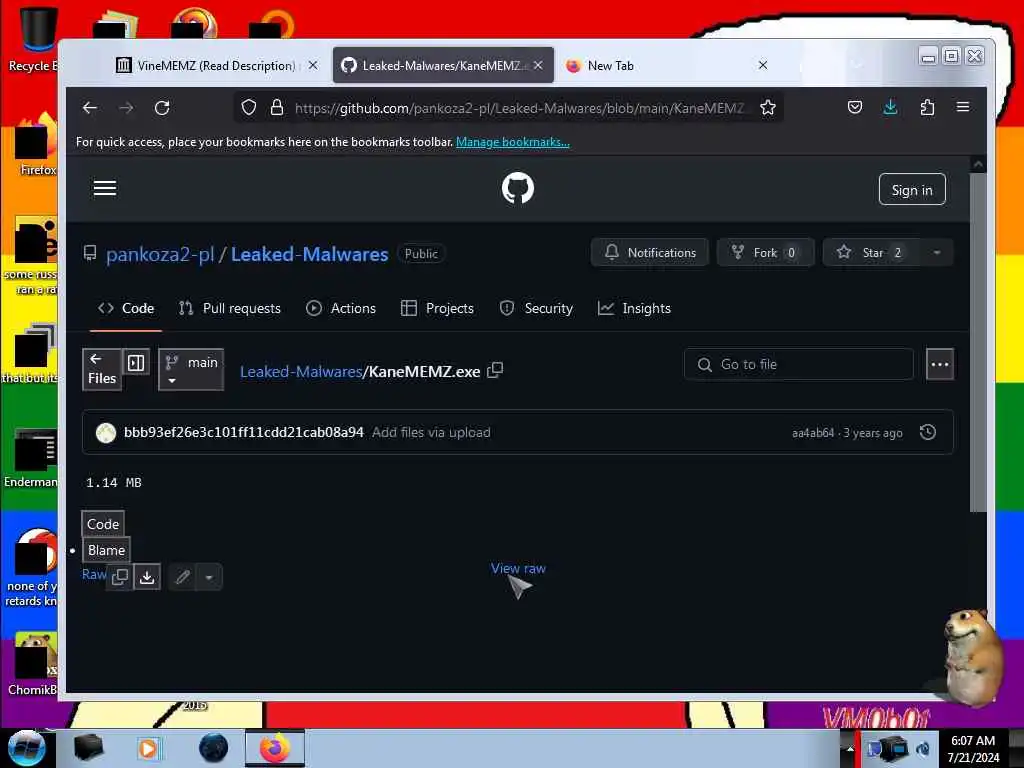This screenshot has height=768, width=1024.
Task: Click the padlock site info icon
Action: [277, 108]
